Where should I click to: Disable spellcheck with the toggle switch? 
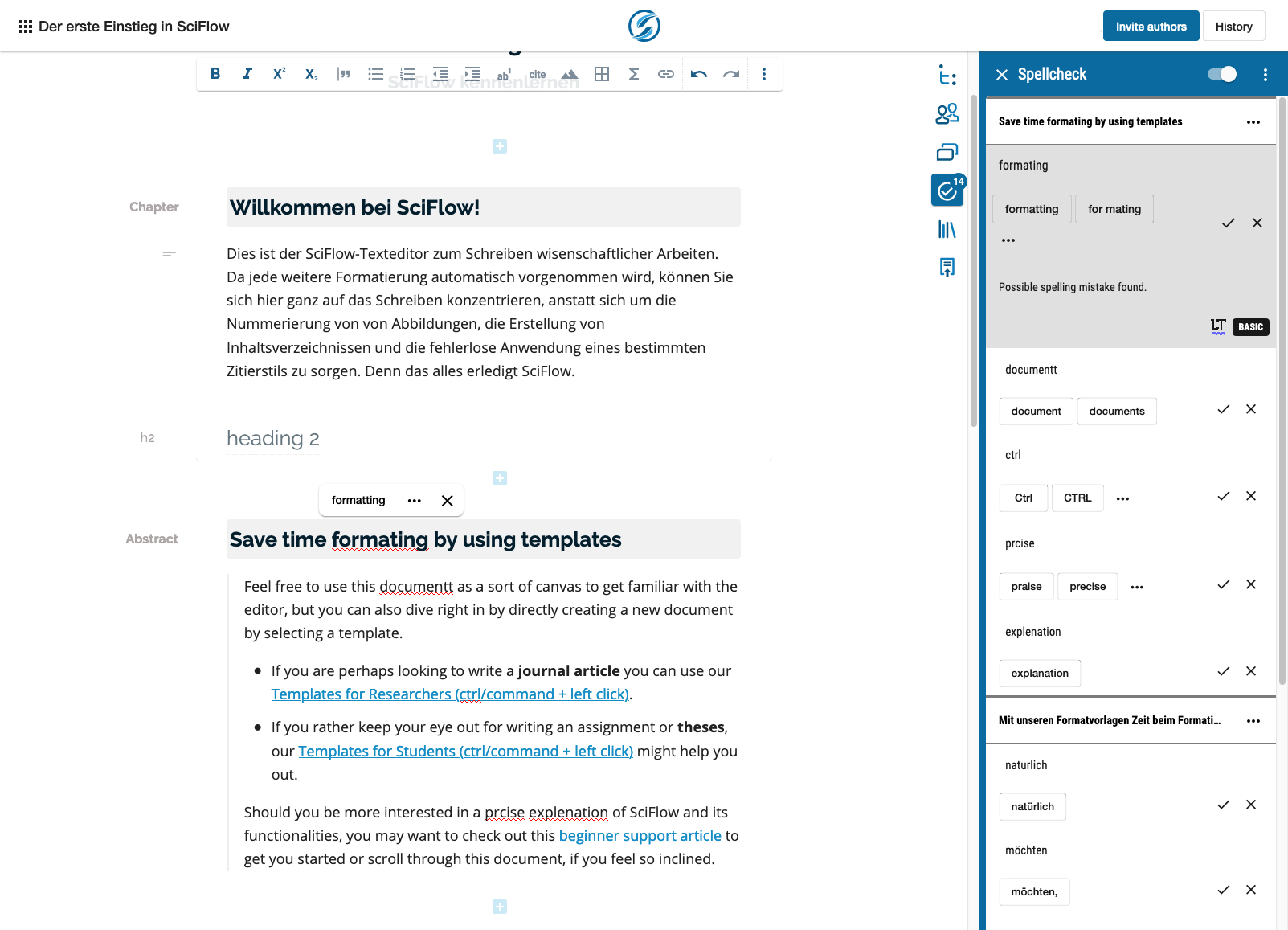pos(1221,73)
